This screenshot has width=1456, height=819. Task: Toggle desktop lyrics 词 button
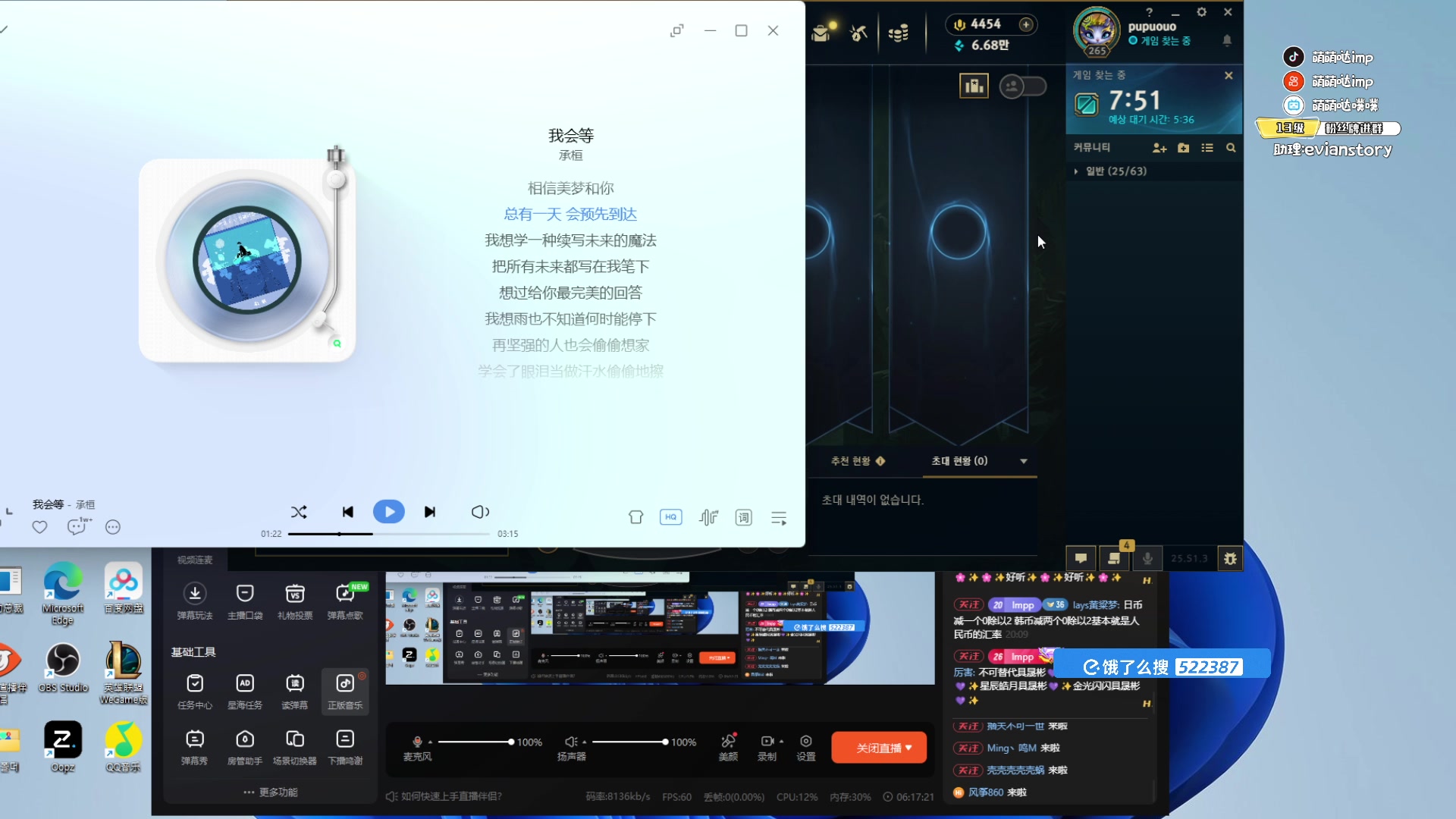click(x=744, y=517)
